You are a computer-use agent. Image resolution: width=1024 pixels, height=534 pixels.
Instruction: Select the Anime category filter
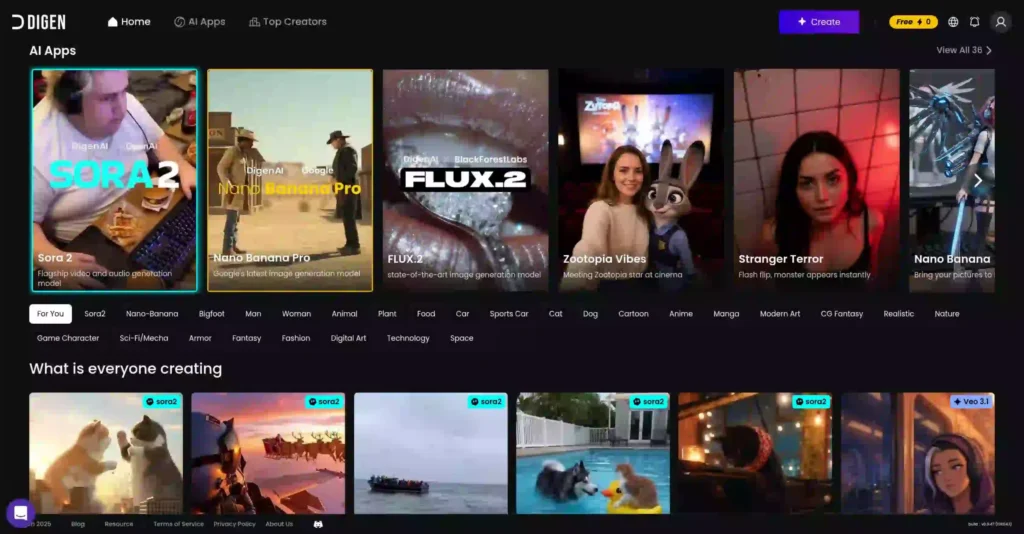point(680,314)
